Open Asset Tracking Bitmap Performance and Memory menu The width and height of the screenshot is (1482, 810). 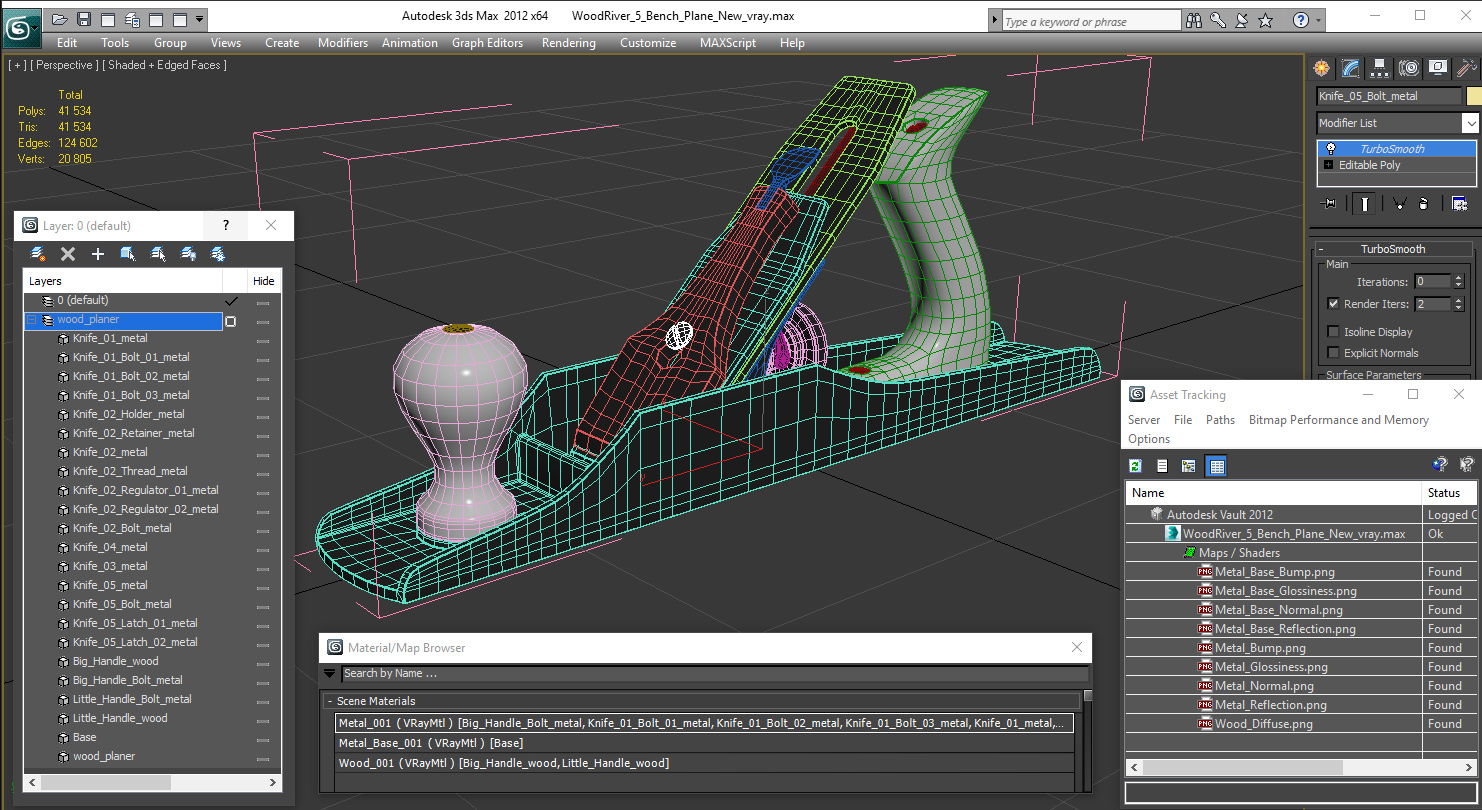[1339, 420]
